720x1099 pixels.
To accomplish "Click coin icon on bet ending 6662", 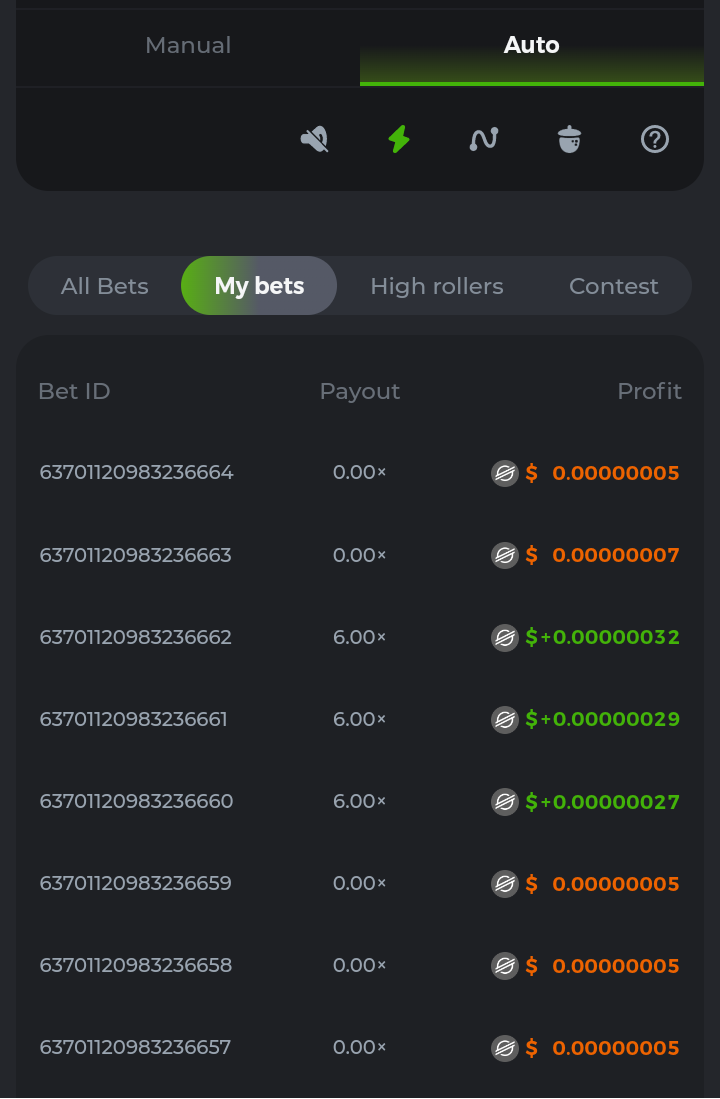I will (x=505, y=637).
